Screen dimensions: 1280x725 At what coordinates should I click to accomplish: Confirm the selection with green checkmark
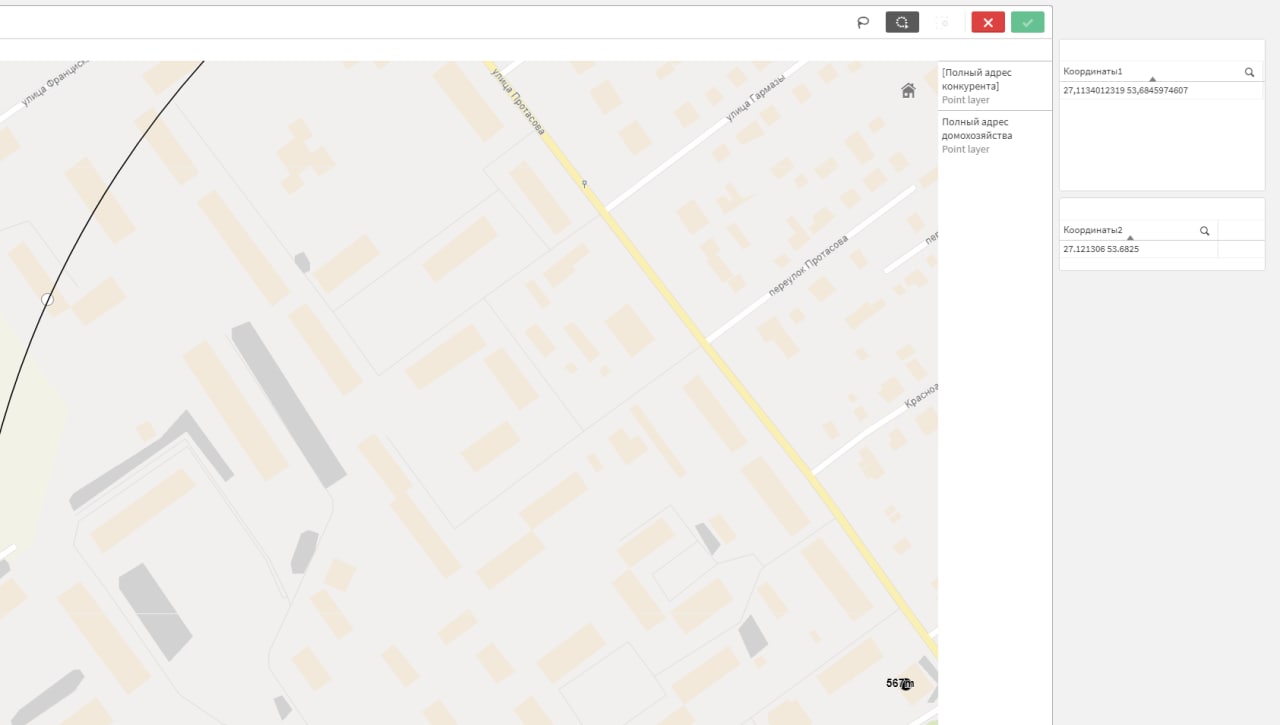1027,22
